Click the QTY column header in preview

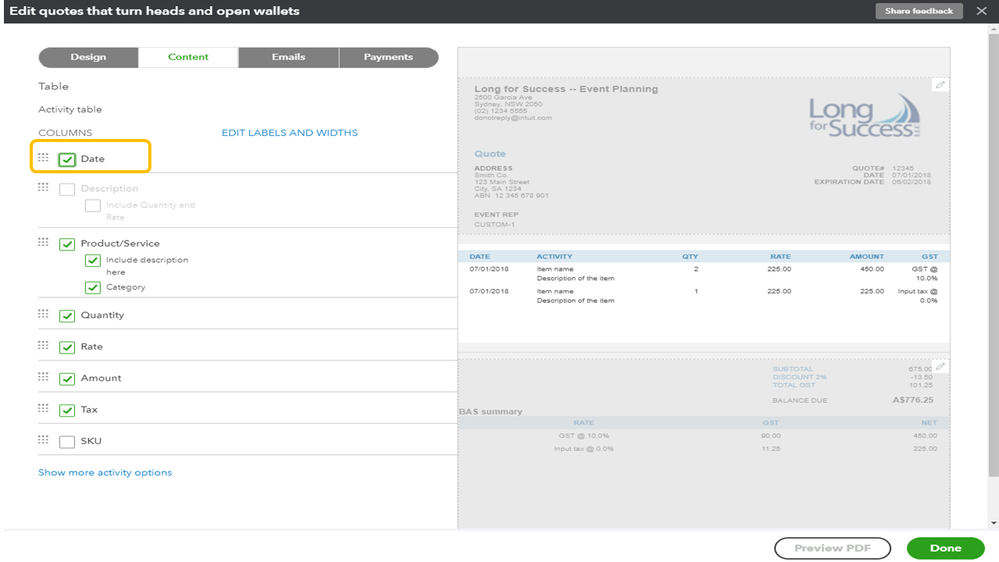pos(690,256)
